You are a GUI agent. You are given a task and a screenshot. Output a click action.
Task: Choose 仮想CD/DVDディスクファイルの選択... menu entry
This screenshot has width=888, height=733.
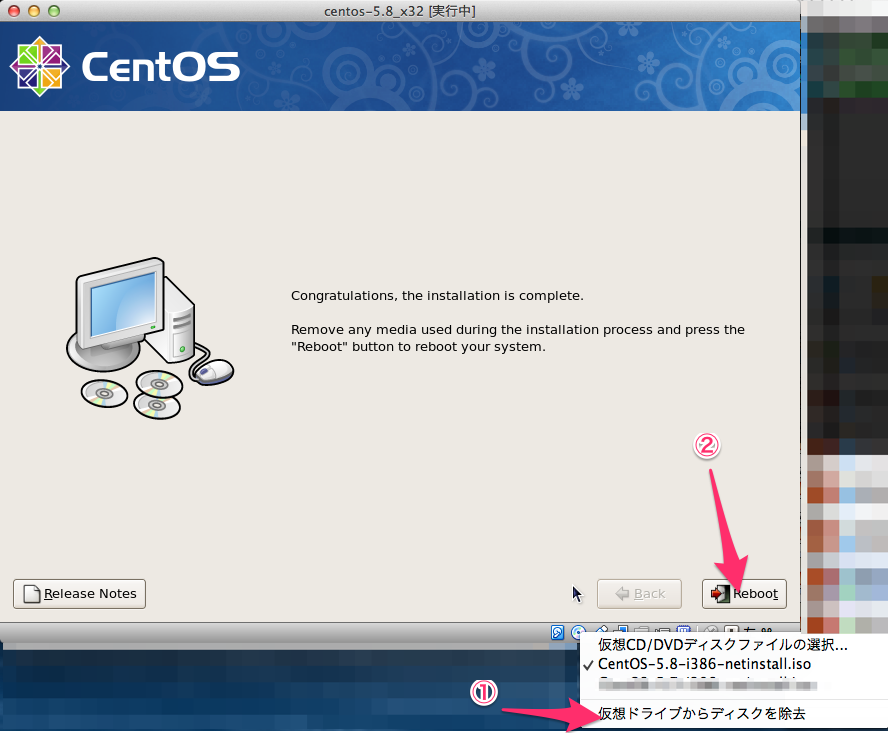click(x=723, y=645)
